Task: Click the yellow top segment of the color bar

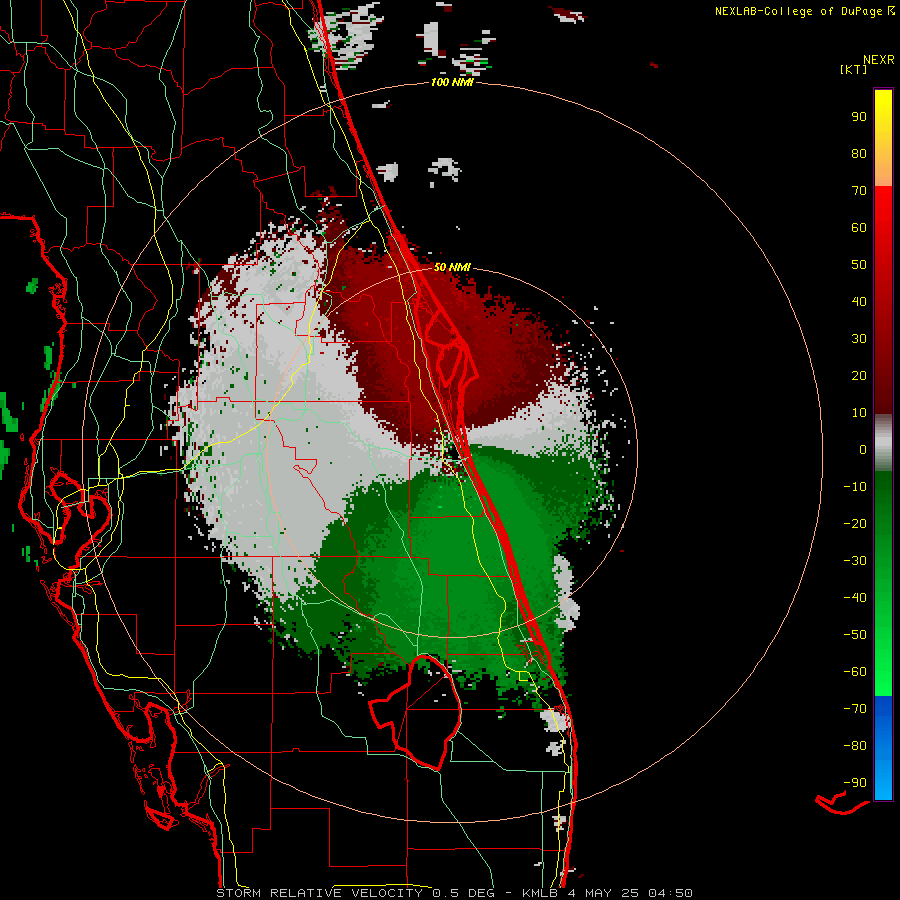Action: point(883,138)
